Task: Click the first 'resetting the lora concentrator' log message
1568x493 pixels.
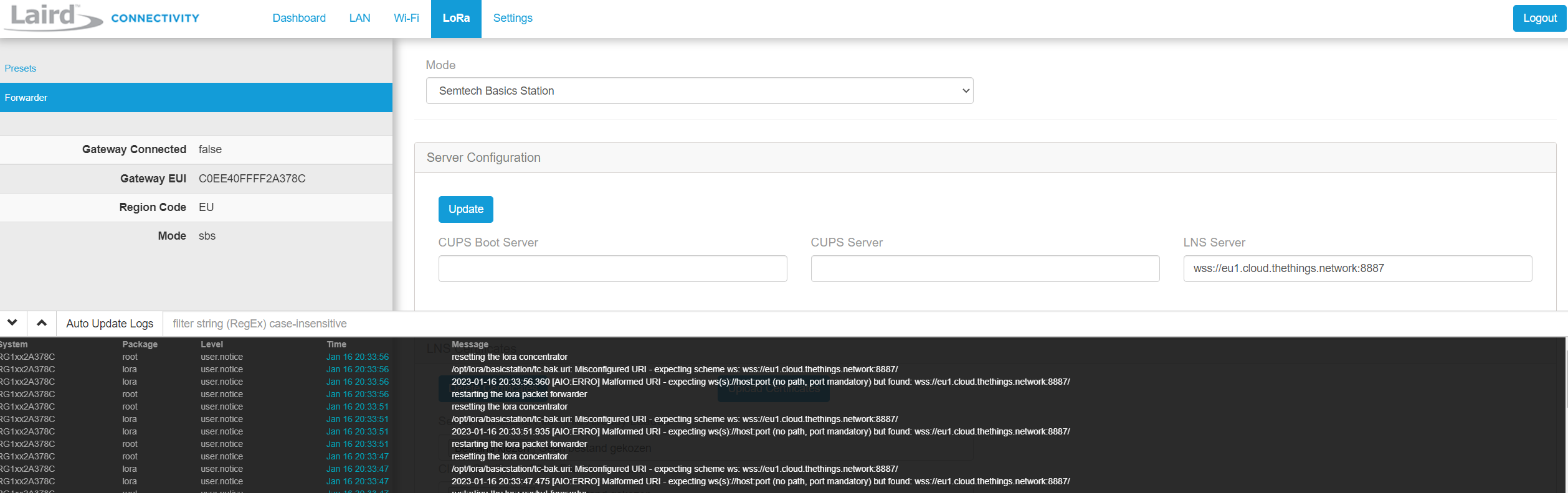Action: tap(510, 357)
